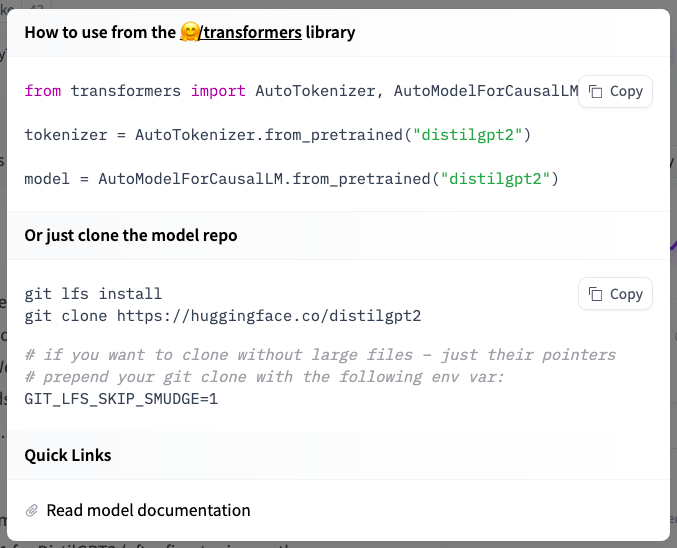Open the /transformers library link
Viewport: 677px width, 548px height.
coord(251,33)
